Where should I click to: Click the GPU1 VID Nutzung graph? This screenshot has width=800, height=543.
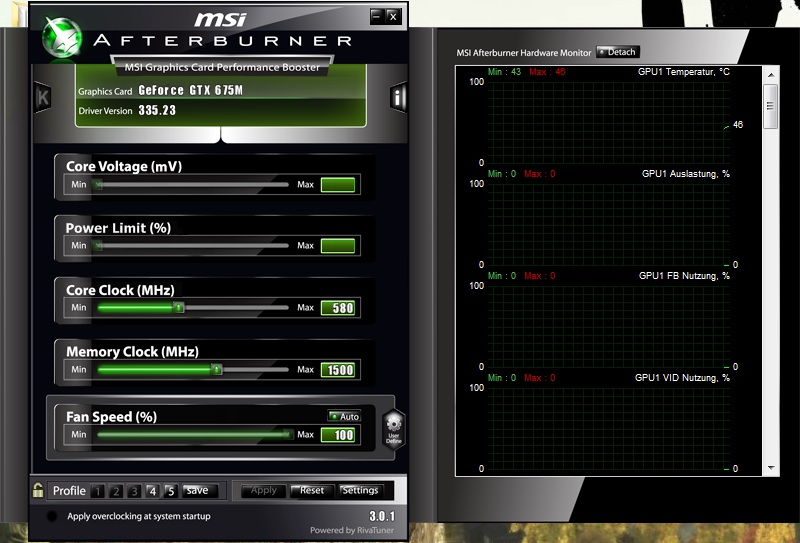coord(609,429)
